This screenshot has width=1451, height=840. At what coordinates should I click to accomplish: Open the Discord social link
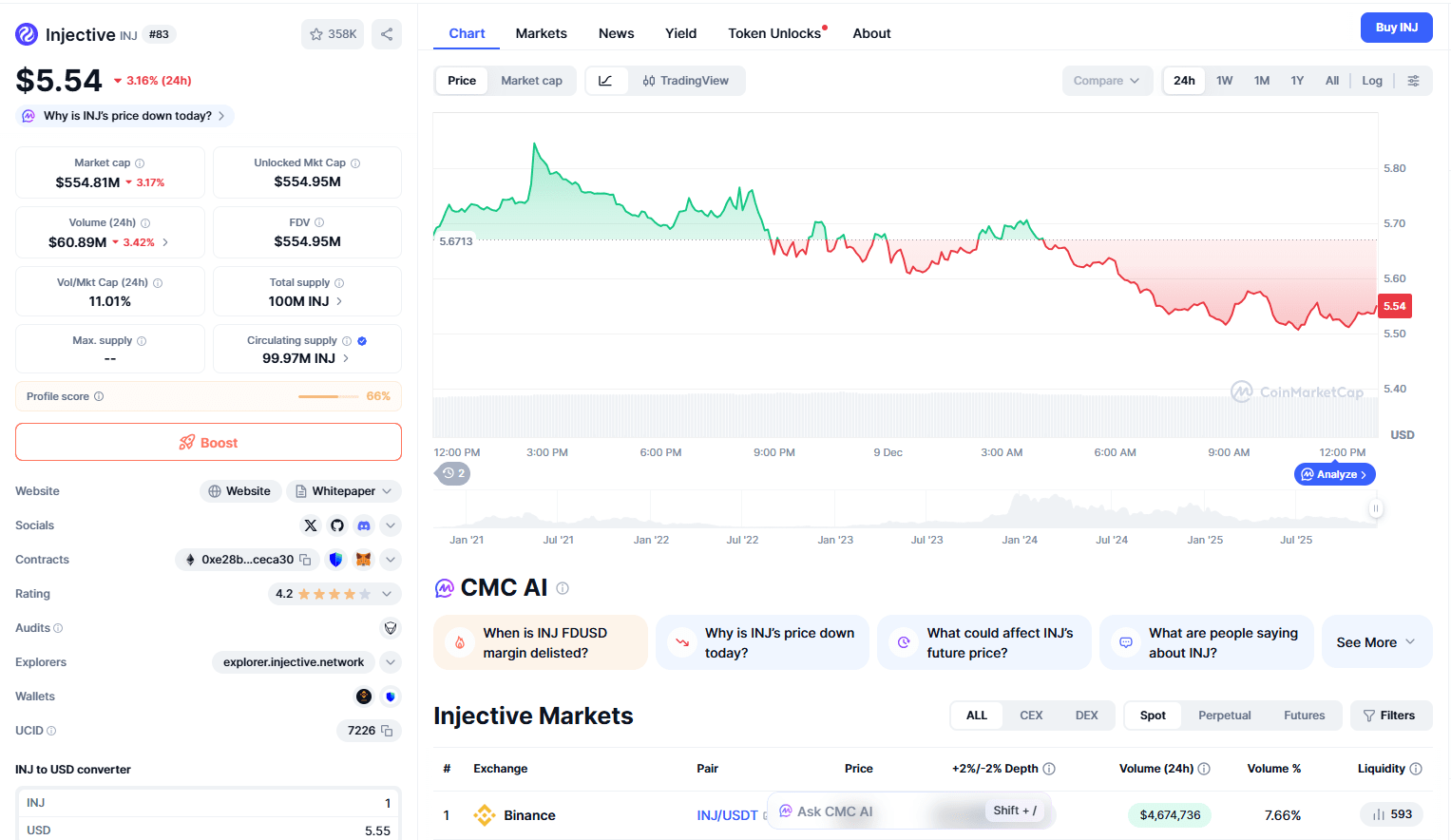[364, 525]
